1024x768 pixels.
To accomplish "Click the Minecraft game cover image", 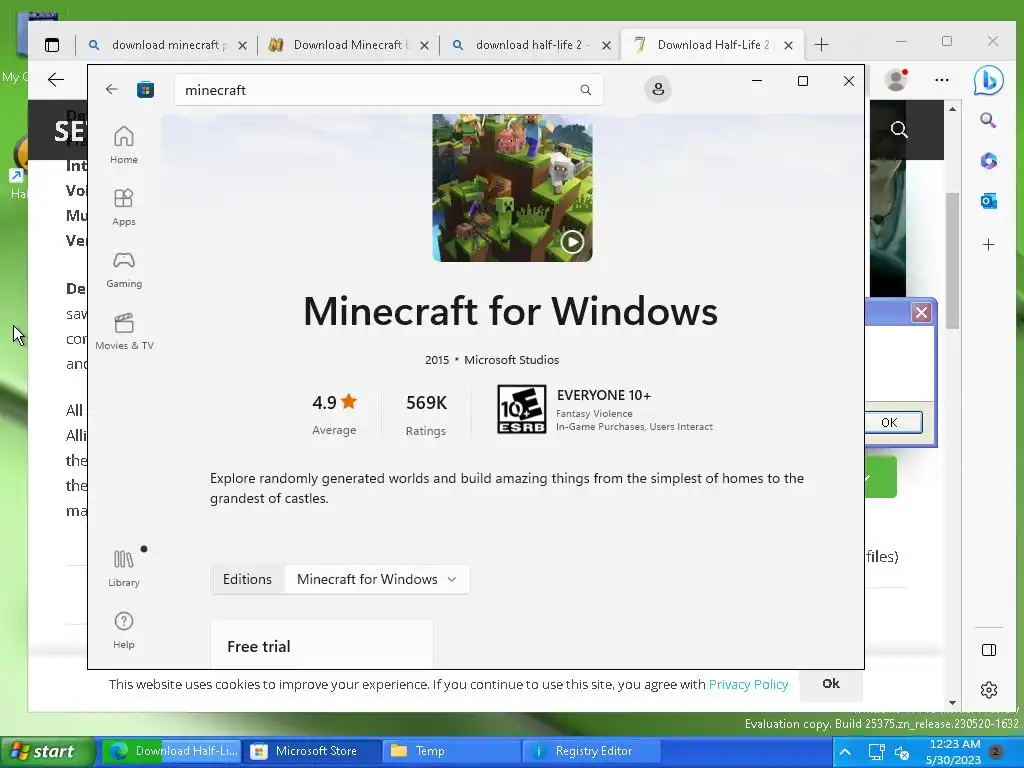I will point(512,188).
